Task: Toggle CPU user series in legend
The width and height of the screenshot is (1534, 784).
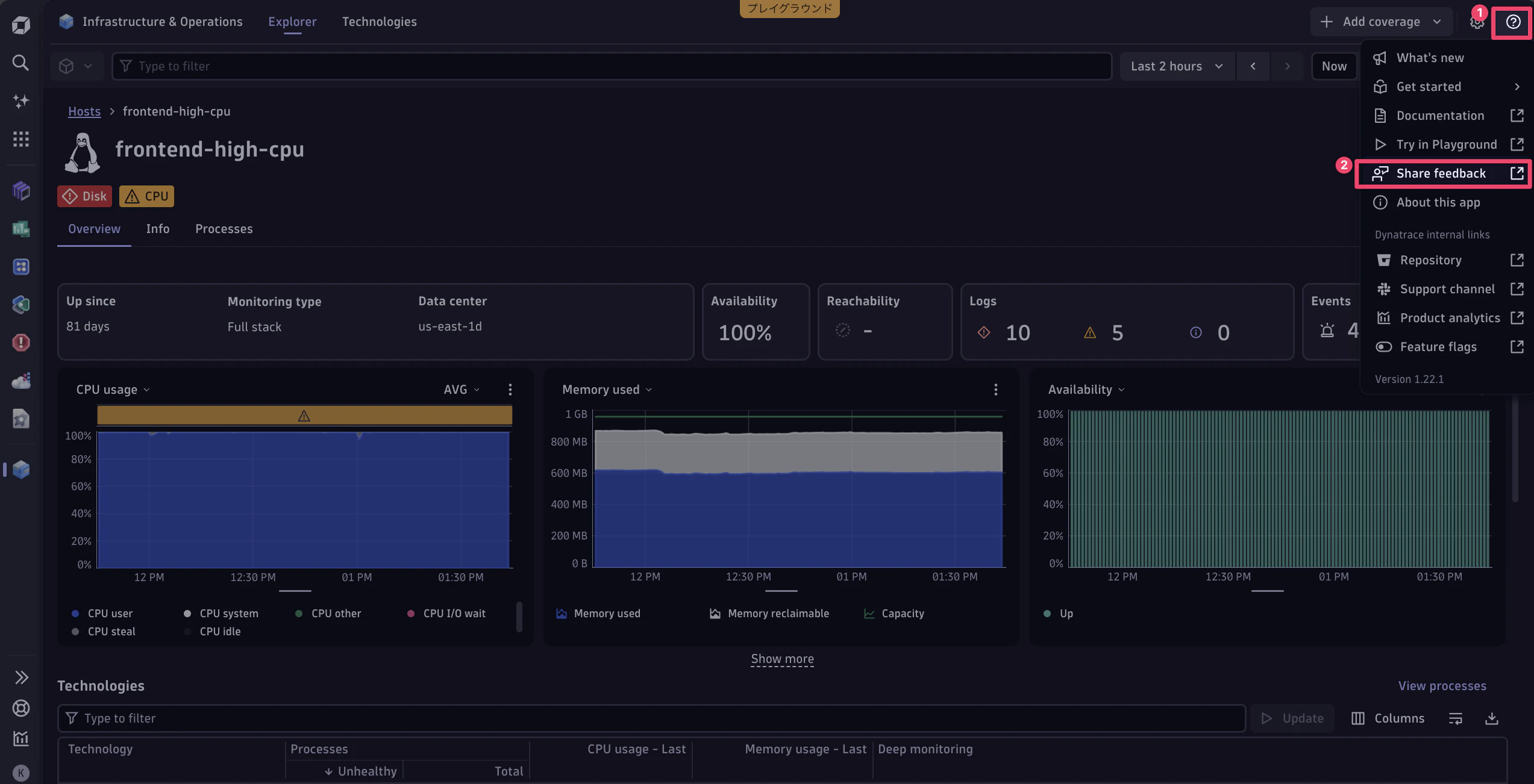Action: (102, 614)
